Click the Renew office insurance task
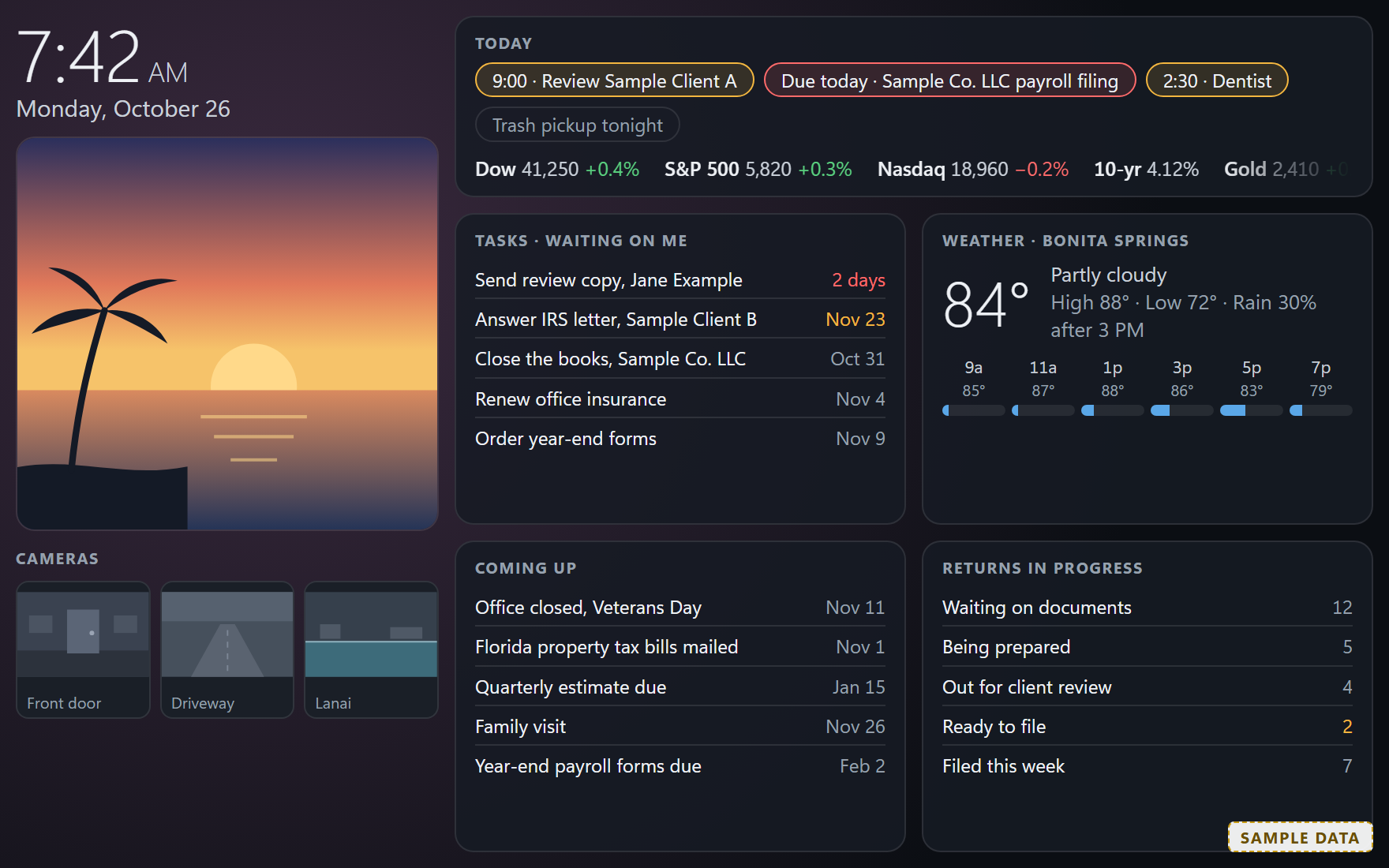Image resolution: width=1389 pixels, height=868 pixels. click(680, 399)
